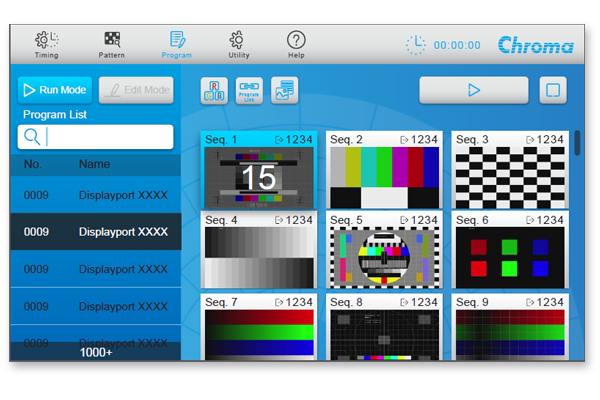Select the Seq. 8 dark grid thumbnail
Image resolution: width=600 pixels, height=400 pixels.
click(x=384, y=327)
